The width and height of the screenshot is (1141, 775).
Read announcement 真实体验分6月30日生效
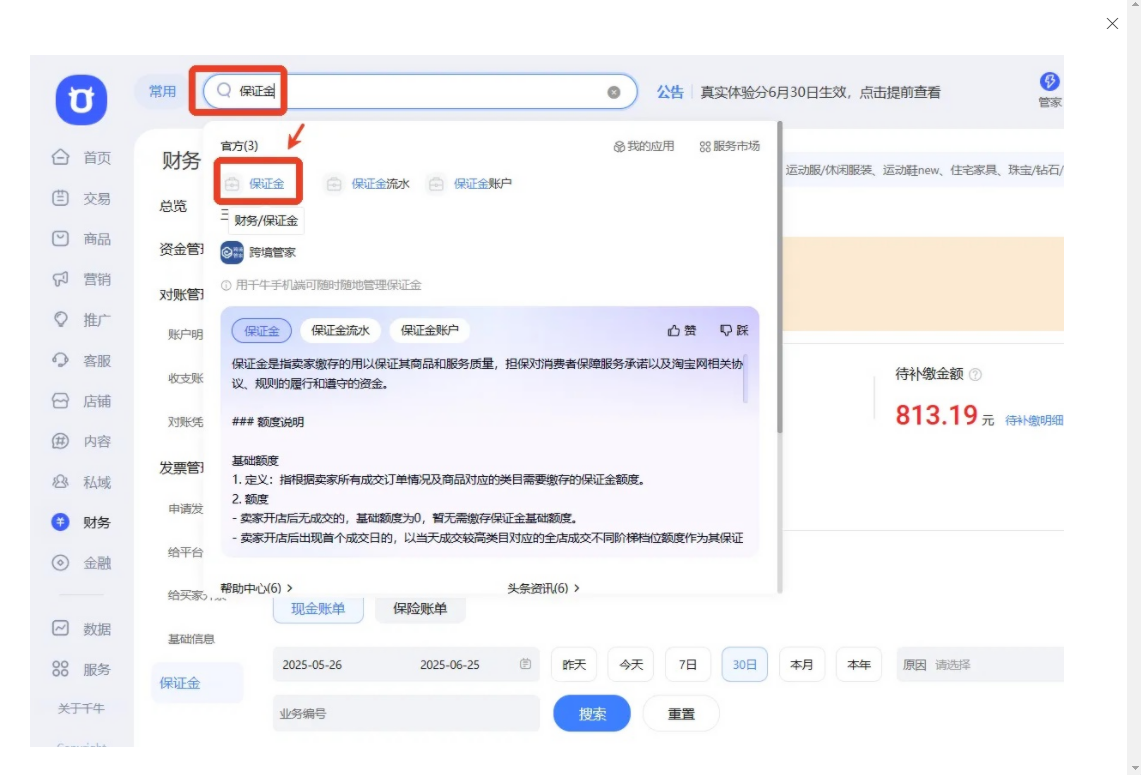(820, 92)
